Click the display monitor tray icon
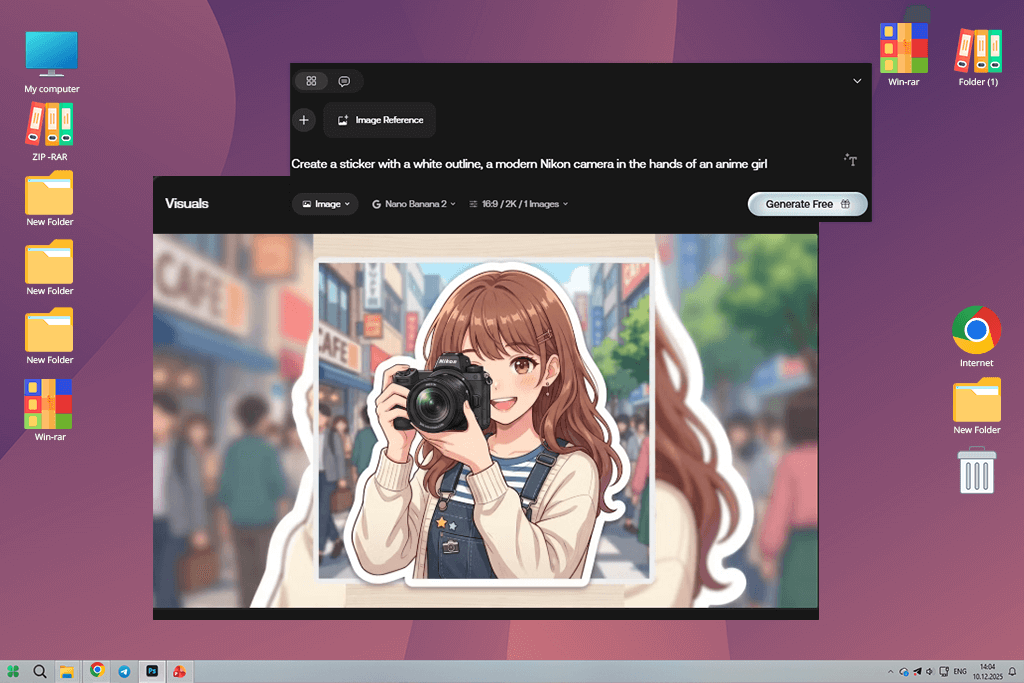Screen dimensions: 1024x683 pyautogui.click(x=944, y=671)
